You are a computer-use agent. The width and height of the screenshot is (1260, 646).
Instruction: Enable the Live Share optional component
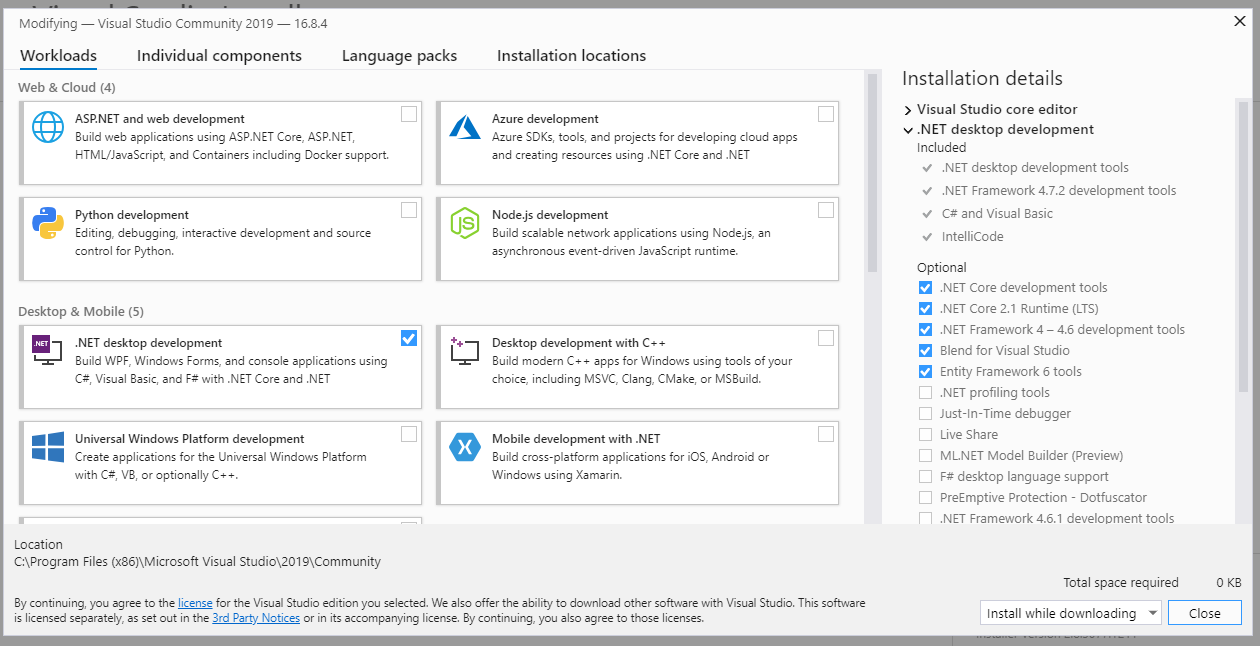pos(925,435)
